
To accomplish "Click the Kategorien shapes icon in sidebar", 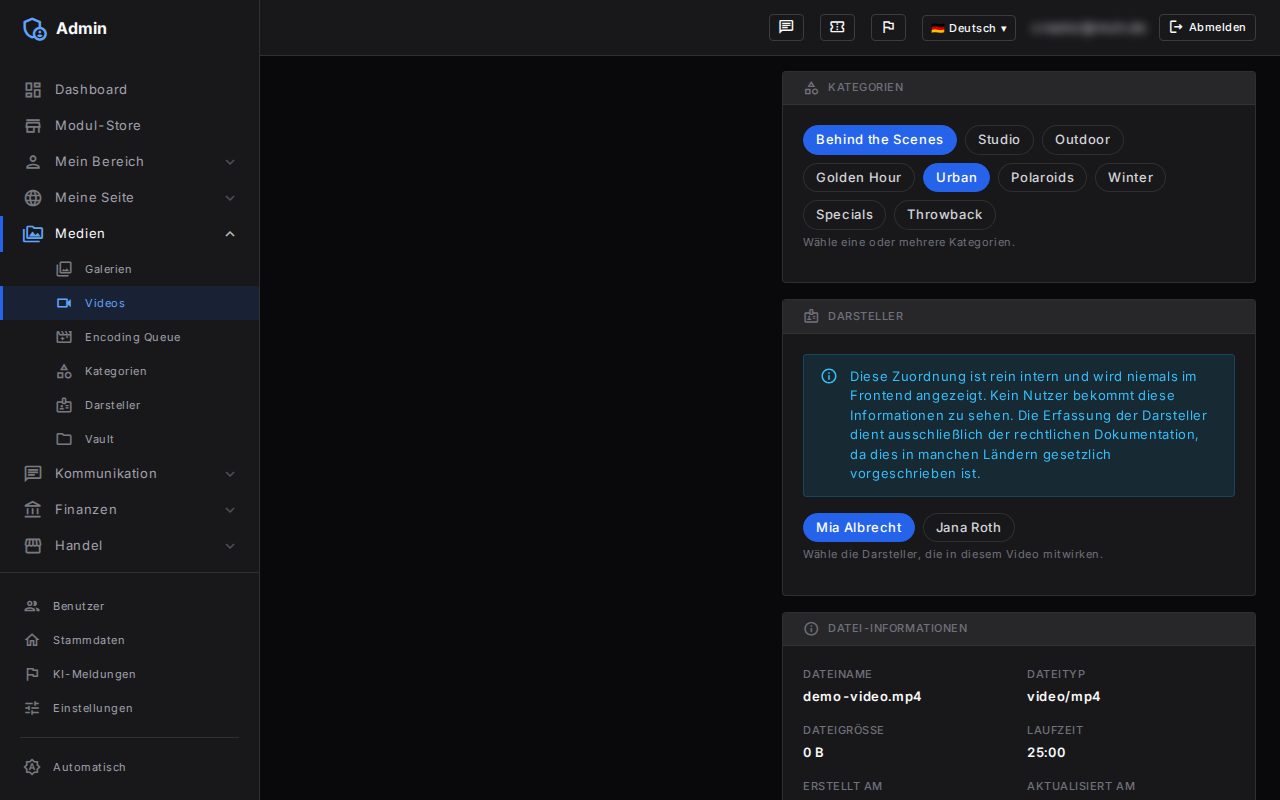I will (64, 371).
